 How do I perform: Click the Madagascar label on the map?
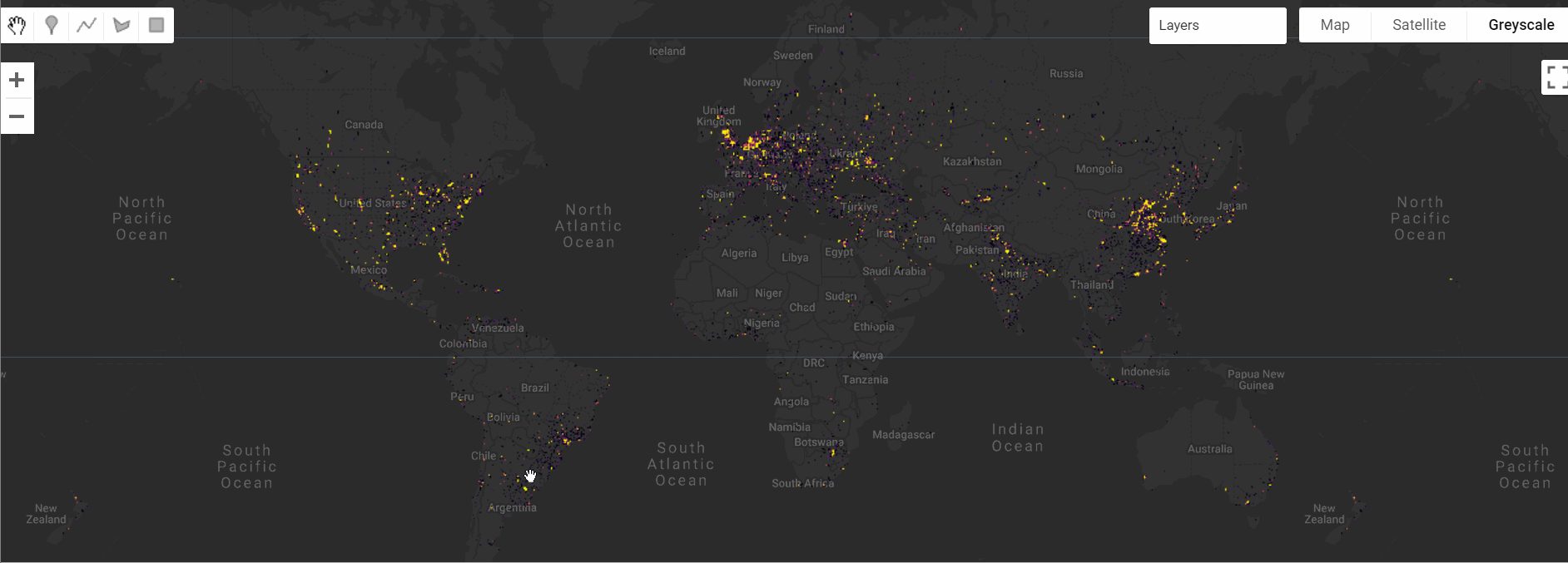903,435
